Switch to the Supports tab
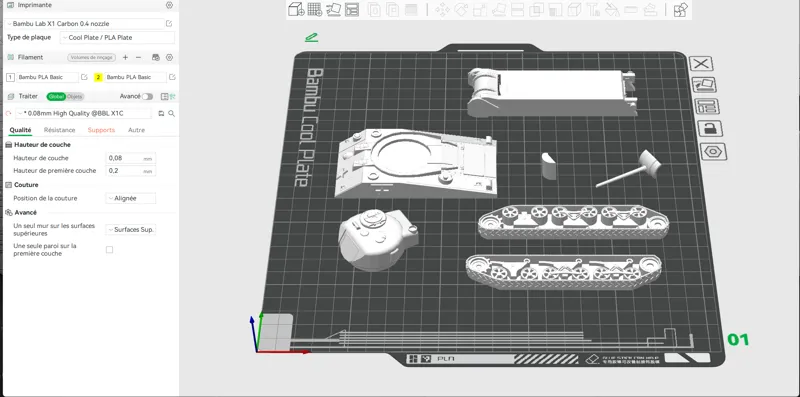 click(101, 130)
